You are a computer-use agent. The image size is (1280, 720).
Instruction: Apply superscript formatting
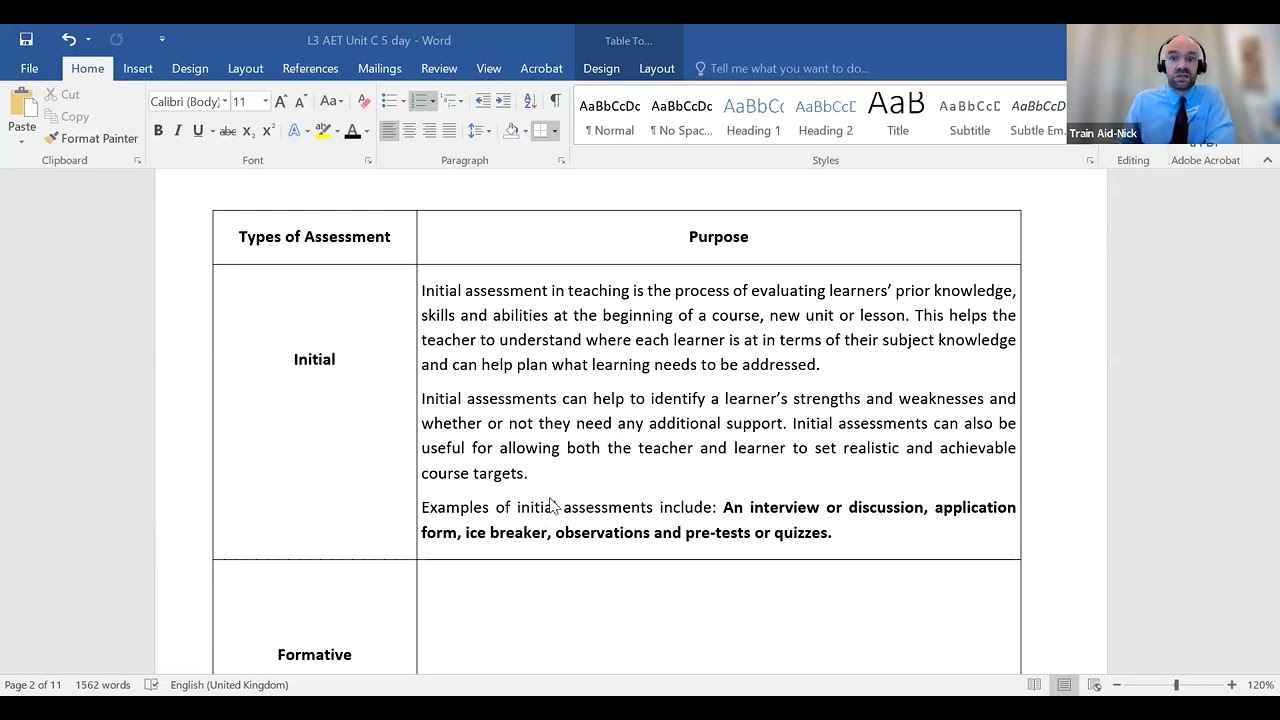click(268, 131)
